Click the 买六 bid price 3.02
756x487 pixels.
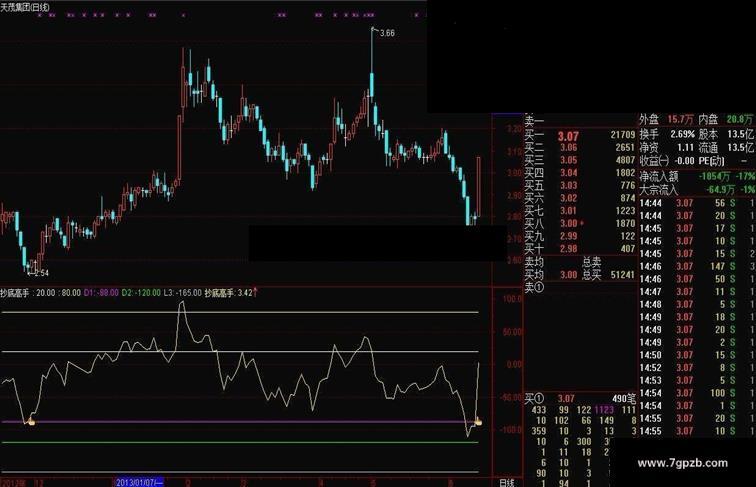point(569,198)
